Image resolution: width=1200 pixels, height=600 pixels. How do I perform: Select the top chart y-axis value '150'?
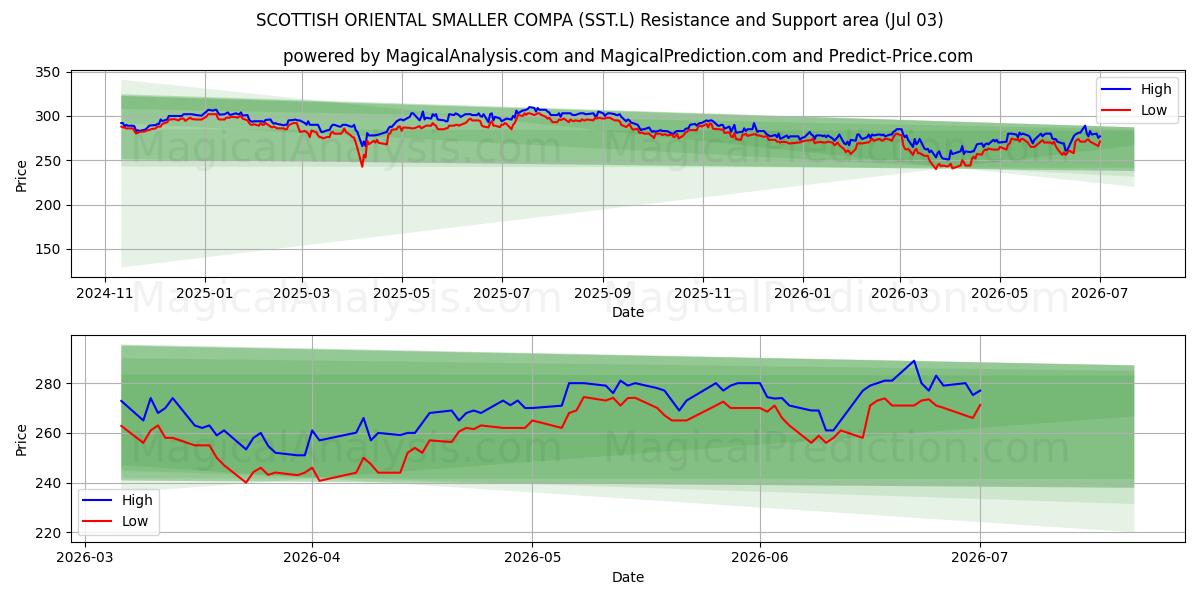(x=50, y=250)
